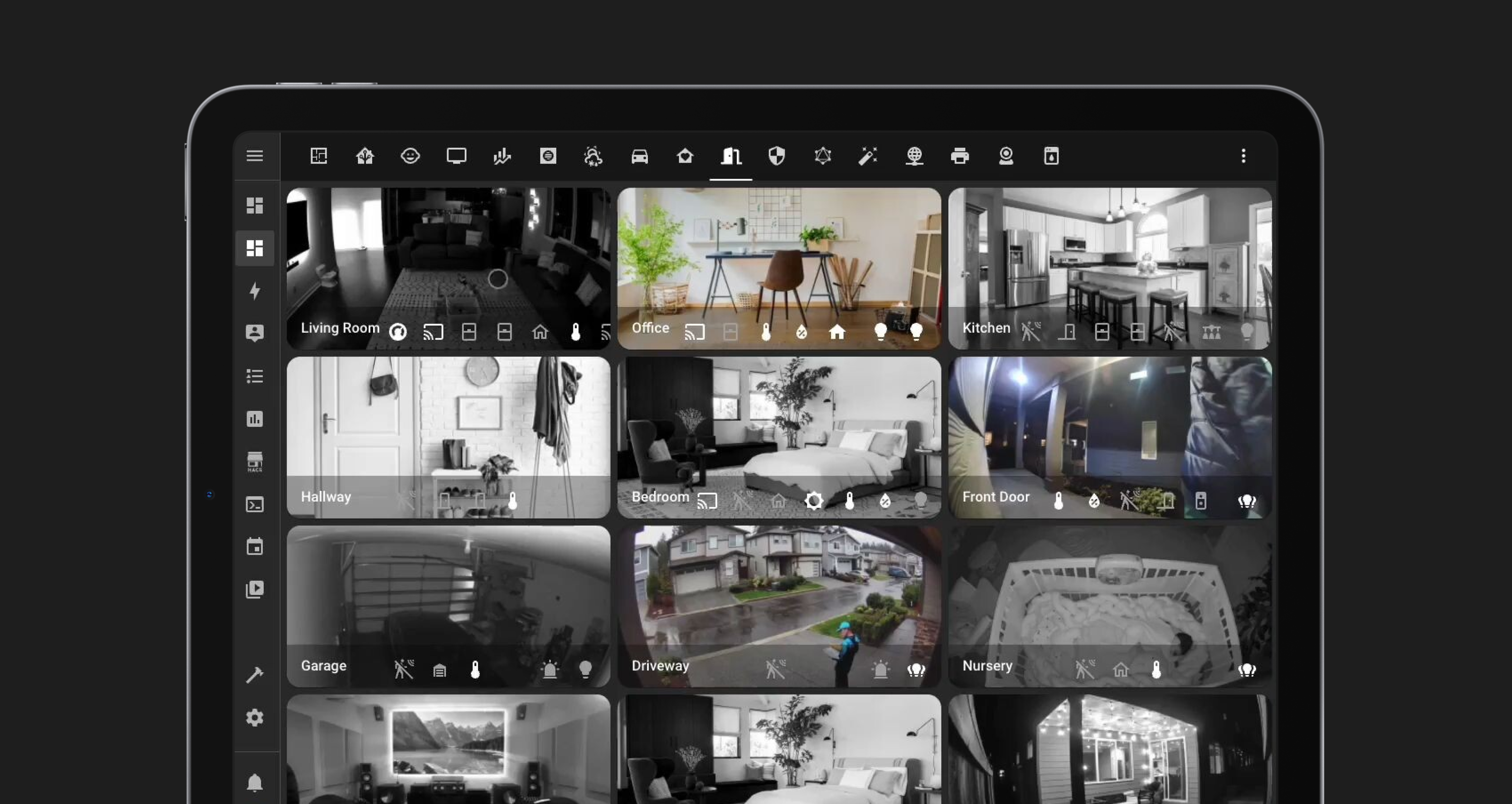Toggle the Kitchen light bulb

[1247, 332]
